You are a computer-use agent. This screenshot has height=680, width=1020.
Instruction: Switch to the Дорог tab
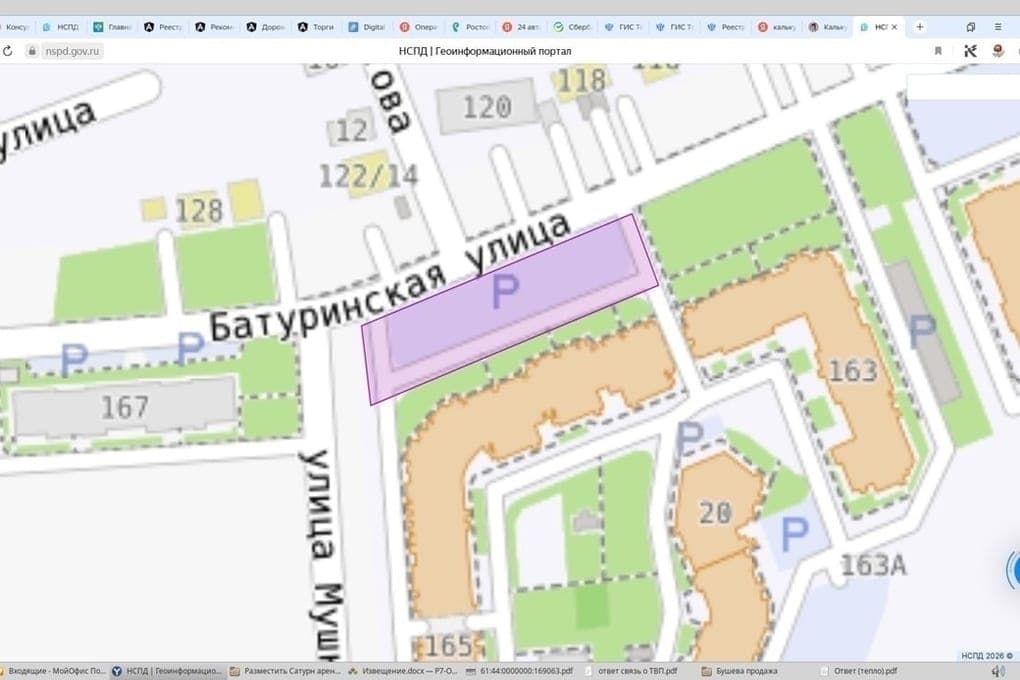(265, 27)
